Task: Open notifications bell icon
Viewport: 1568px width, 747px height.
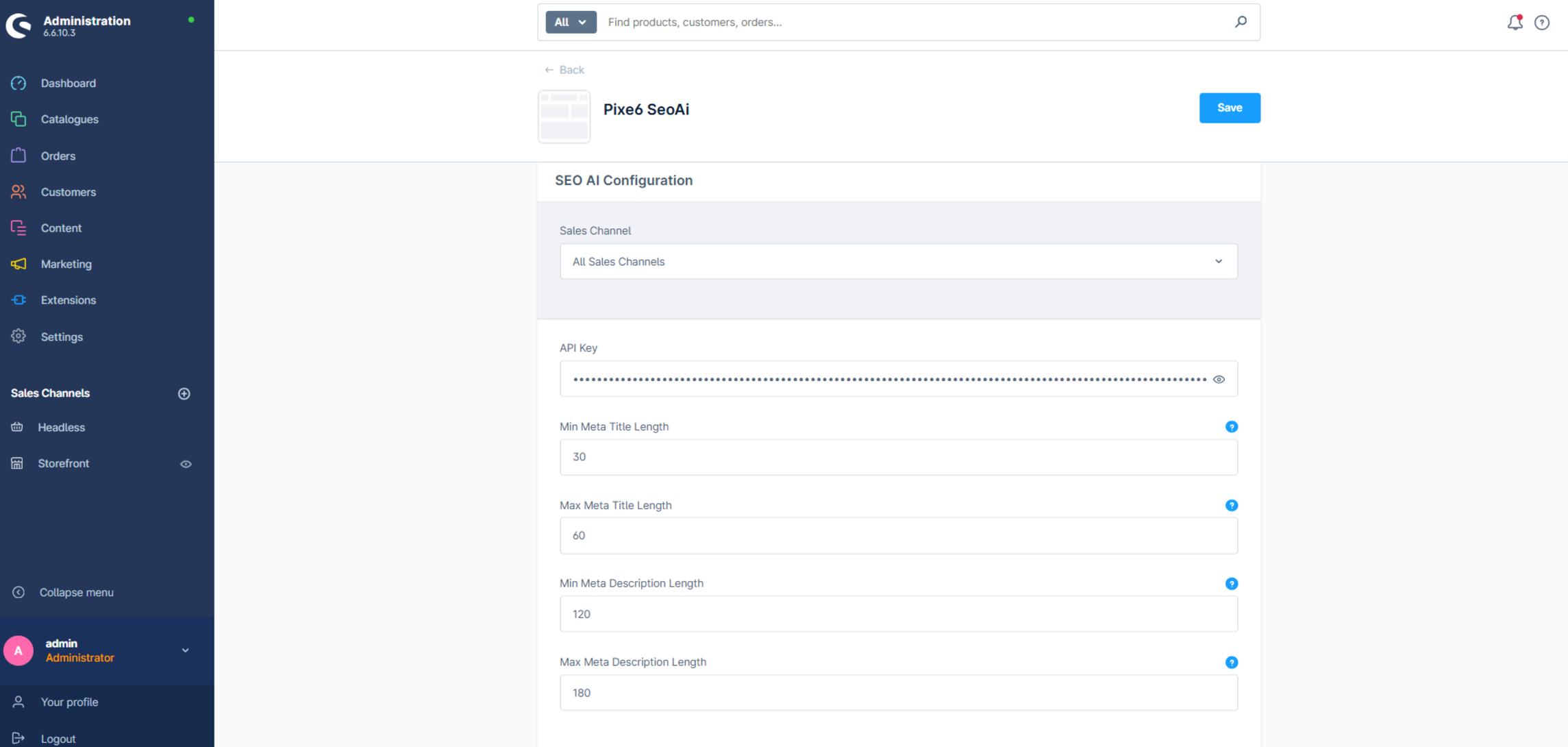Action: pyautogui.click(x=1515, y=23)
